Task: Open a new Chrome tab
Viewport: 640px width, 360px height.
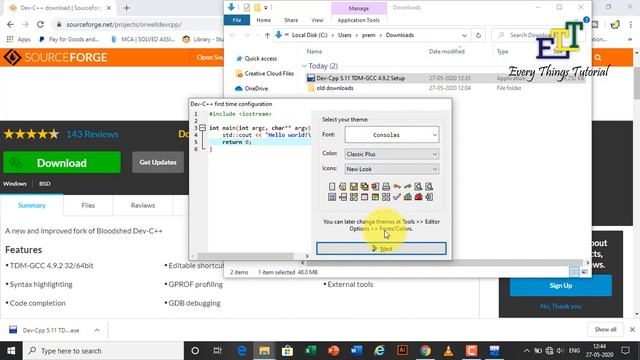Action: (x=127, y=8)
